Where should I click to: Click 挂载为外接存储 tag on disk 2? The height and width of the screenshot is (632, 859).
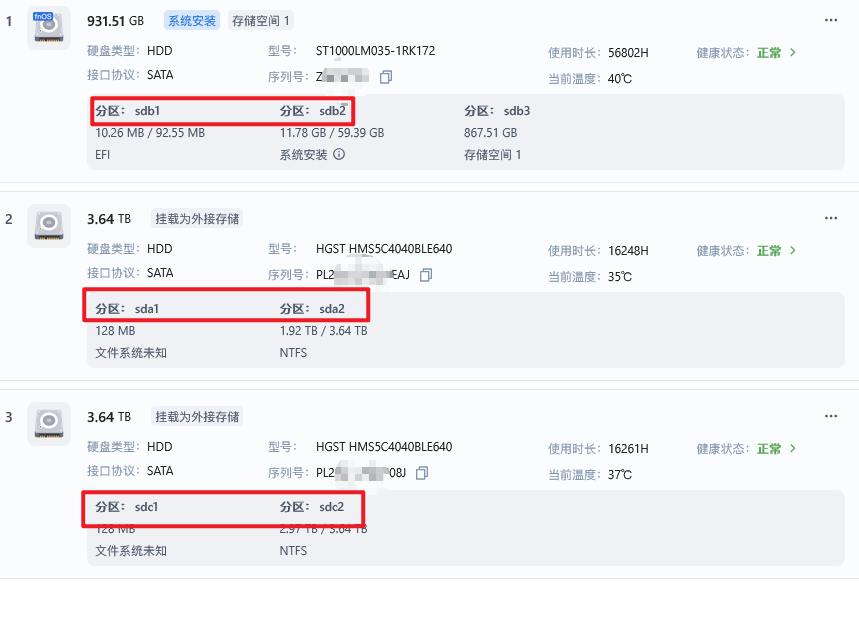point(197,219)
